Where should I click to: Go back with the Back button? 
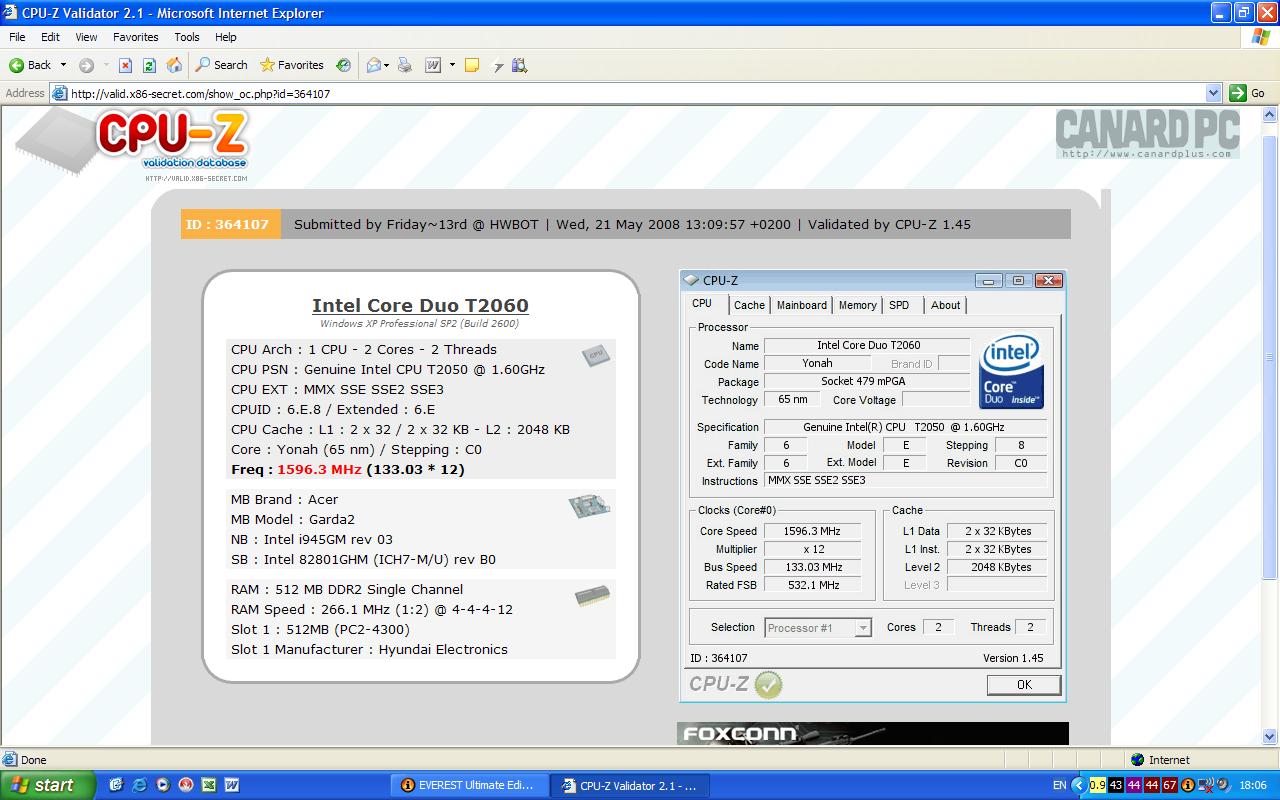pos(30,65)
